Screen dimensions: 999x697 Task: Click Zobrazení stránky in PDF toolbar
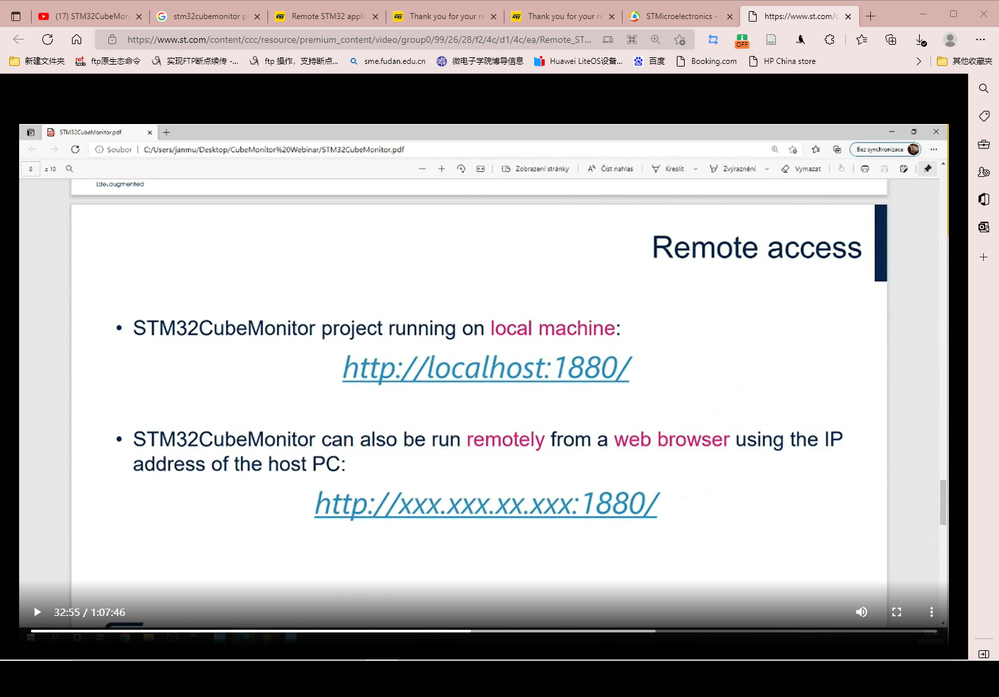coord(535,169)
